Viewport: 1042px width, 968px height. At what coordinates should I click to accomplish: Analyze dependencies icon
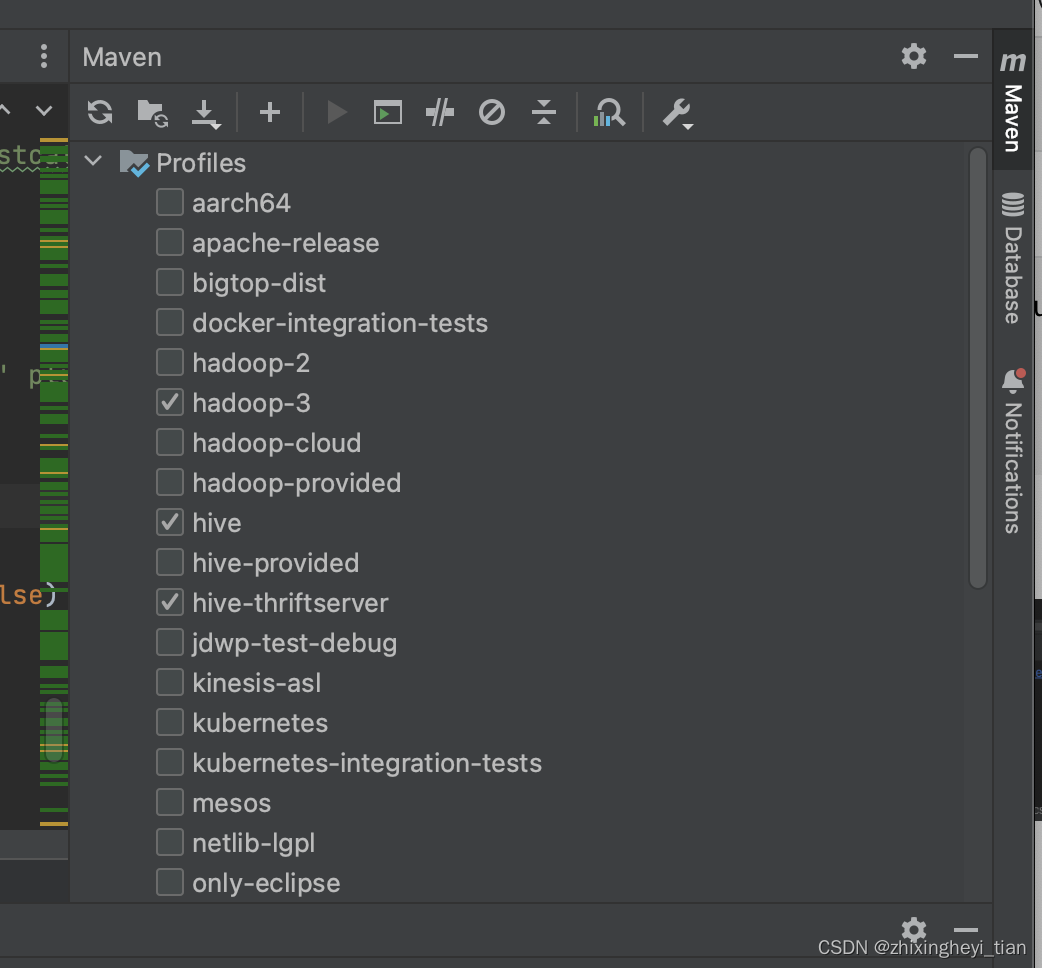(x=609, y=112)
